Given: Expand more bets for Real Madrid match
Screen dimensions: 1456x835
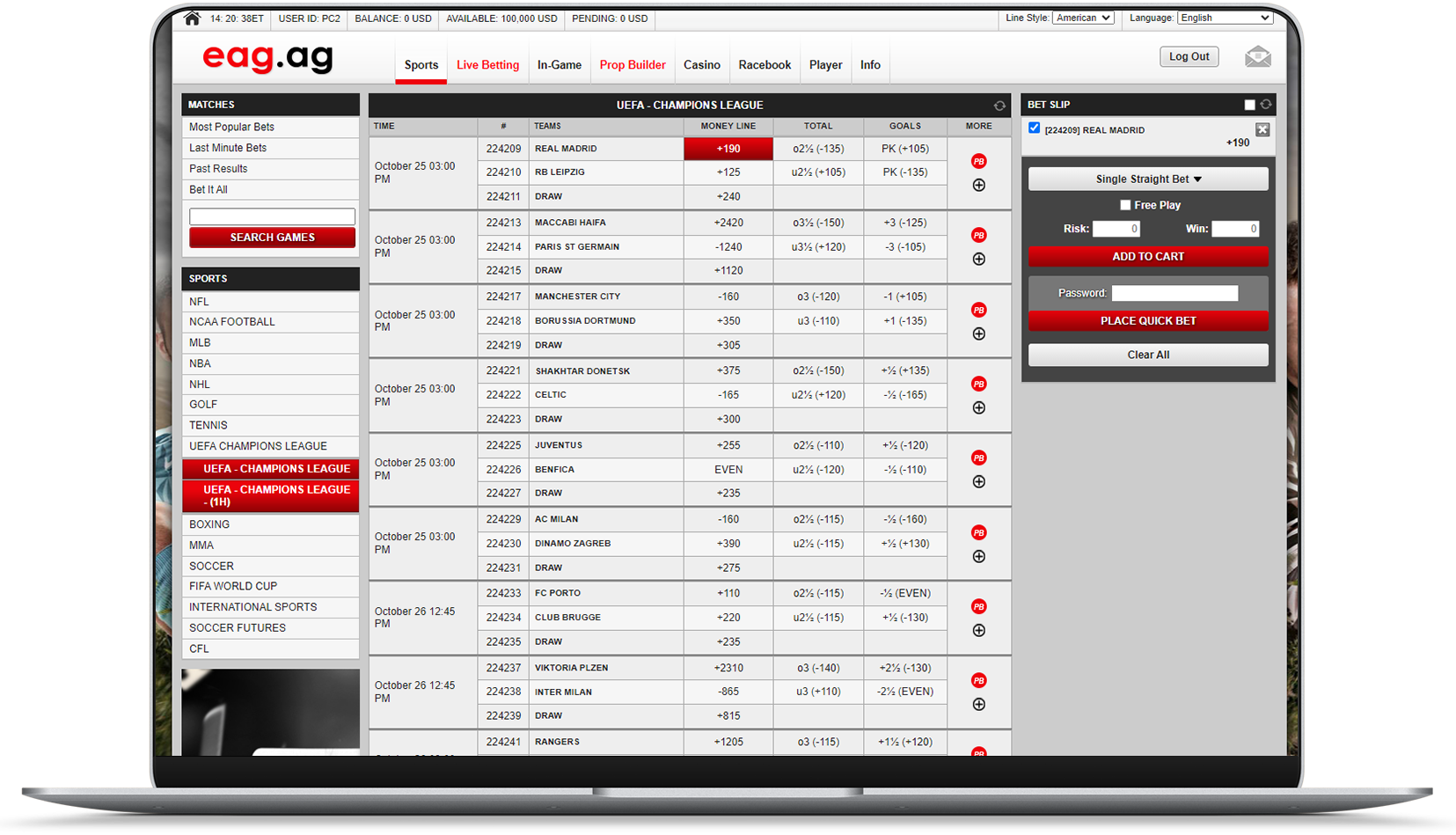Looking at the screenshot, I should click(x=978, y=186).
